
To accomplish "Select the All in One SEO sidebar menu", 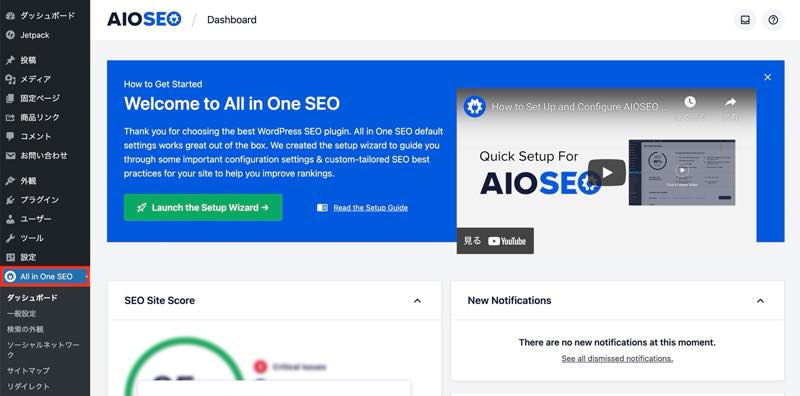I will click(x=45, y=277).
